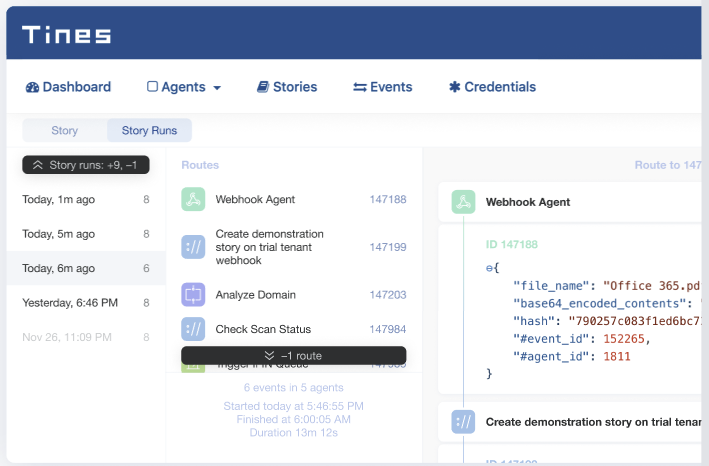
Task: Open the Agents dropdown menu
Action: point(184,87)
